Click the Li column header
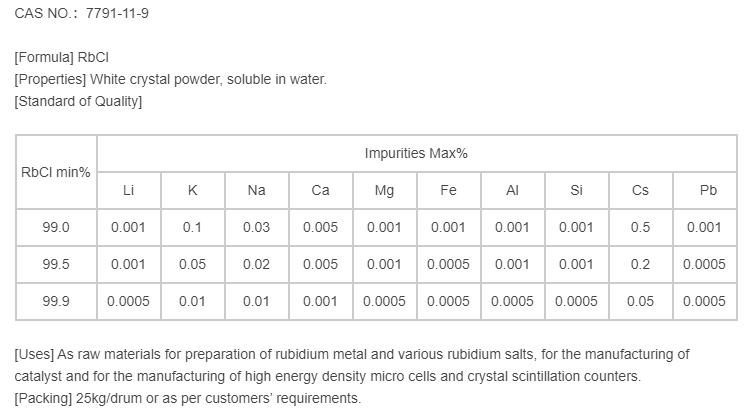Viewport: 746px width, 417px height. [x=128, y=190]
